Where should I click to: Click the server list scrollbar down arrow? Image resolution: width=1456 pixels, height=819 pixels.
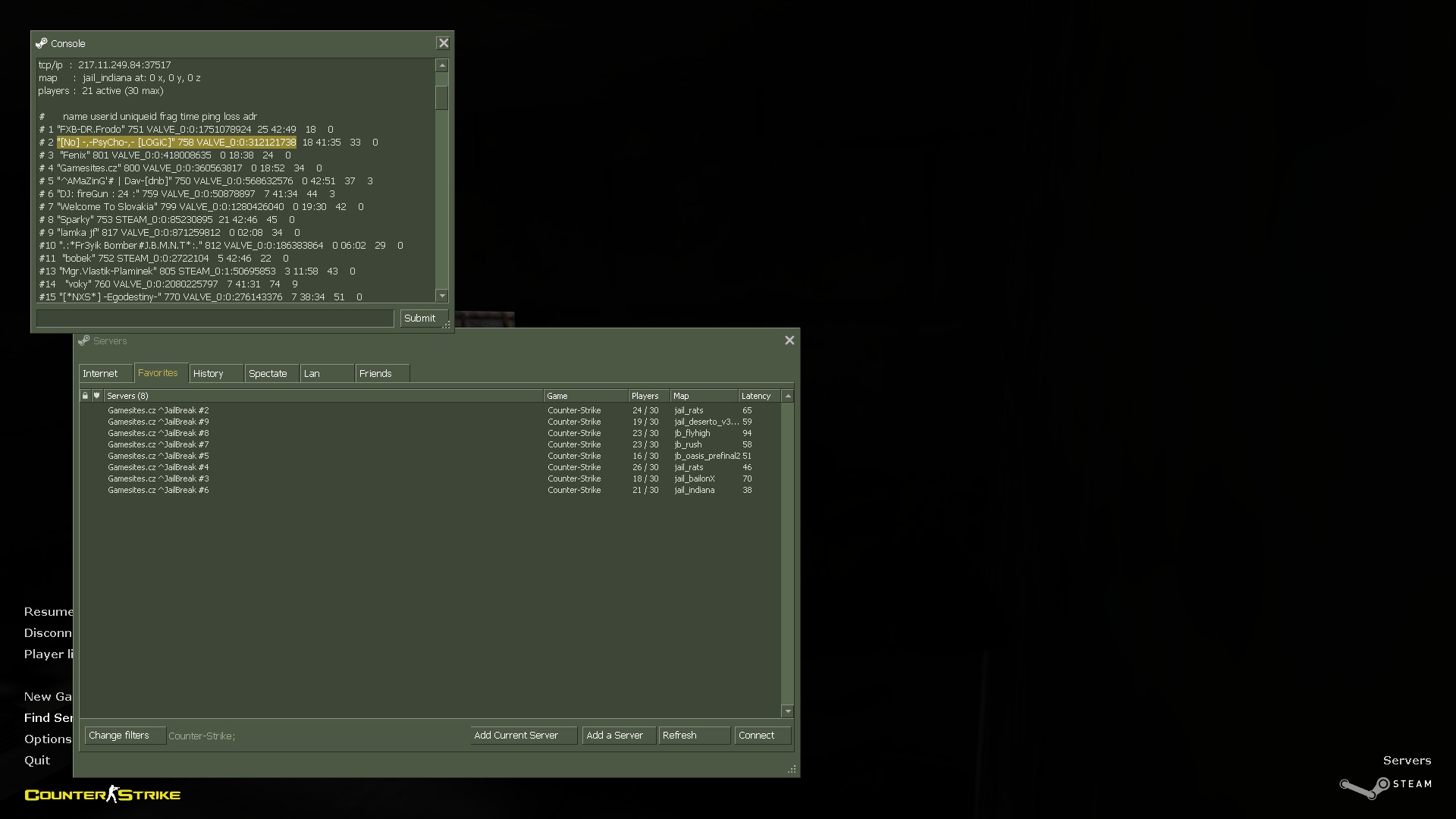tap(788, 711)
